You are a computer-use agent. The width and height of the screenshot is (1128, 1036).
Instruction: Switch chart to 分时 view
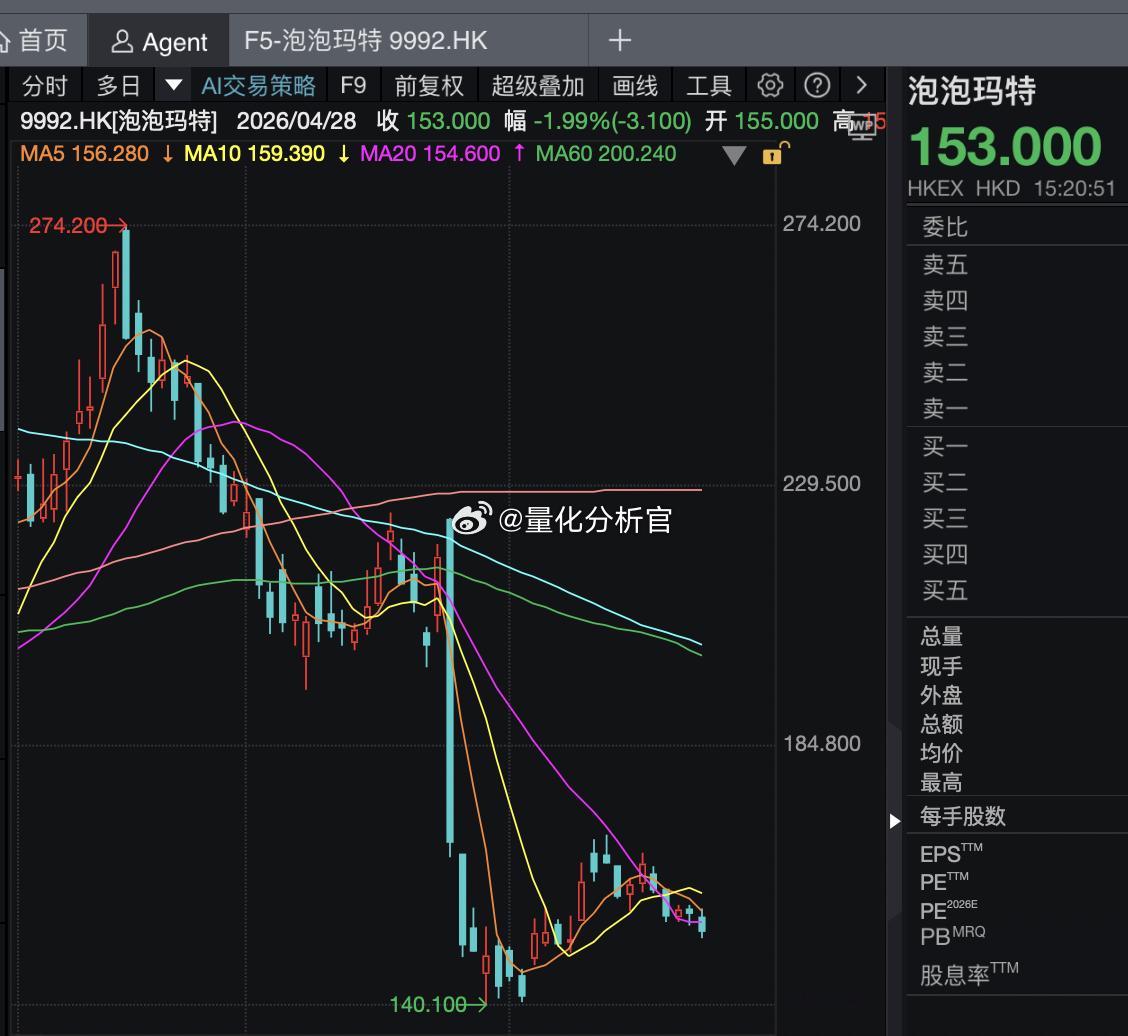[45, 86]
